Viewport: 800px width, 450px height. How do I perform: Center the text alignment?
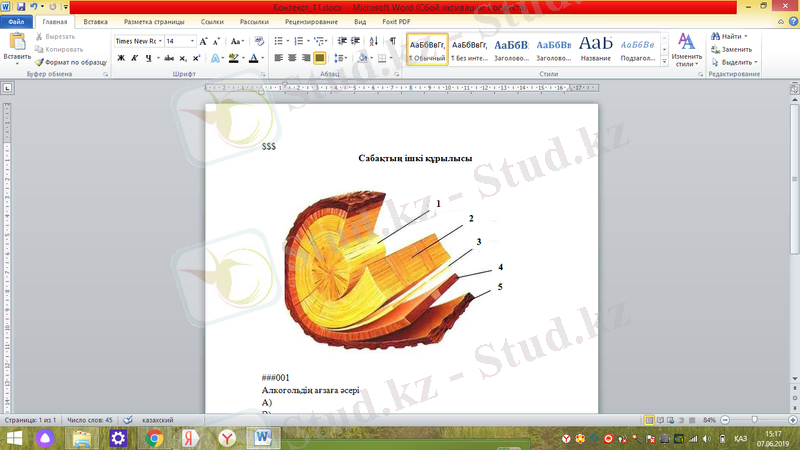coord(292,58)
